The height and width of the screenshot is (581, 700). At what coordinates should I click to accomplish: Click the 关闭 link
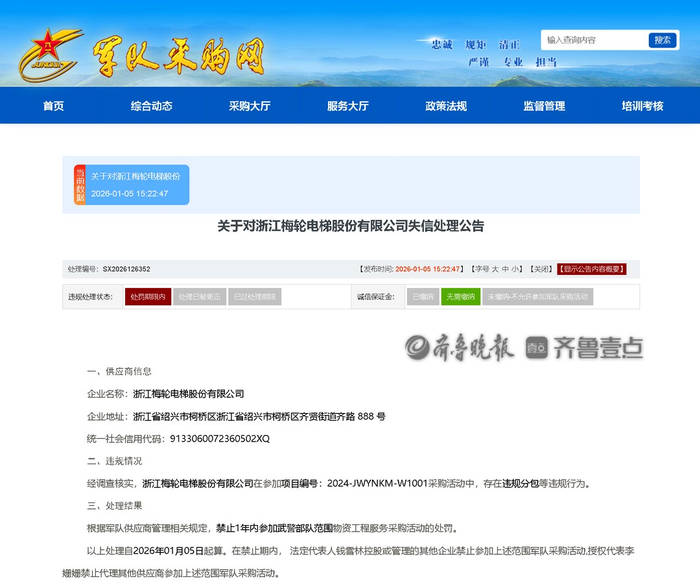tap(542, 269)
